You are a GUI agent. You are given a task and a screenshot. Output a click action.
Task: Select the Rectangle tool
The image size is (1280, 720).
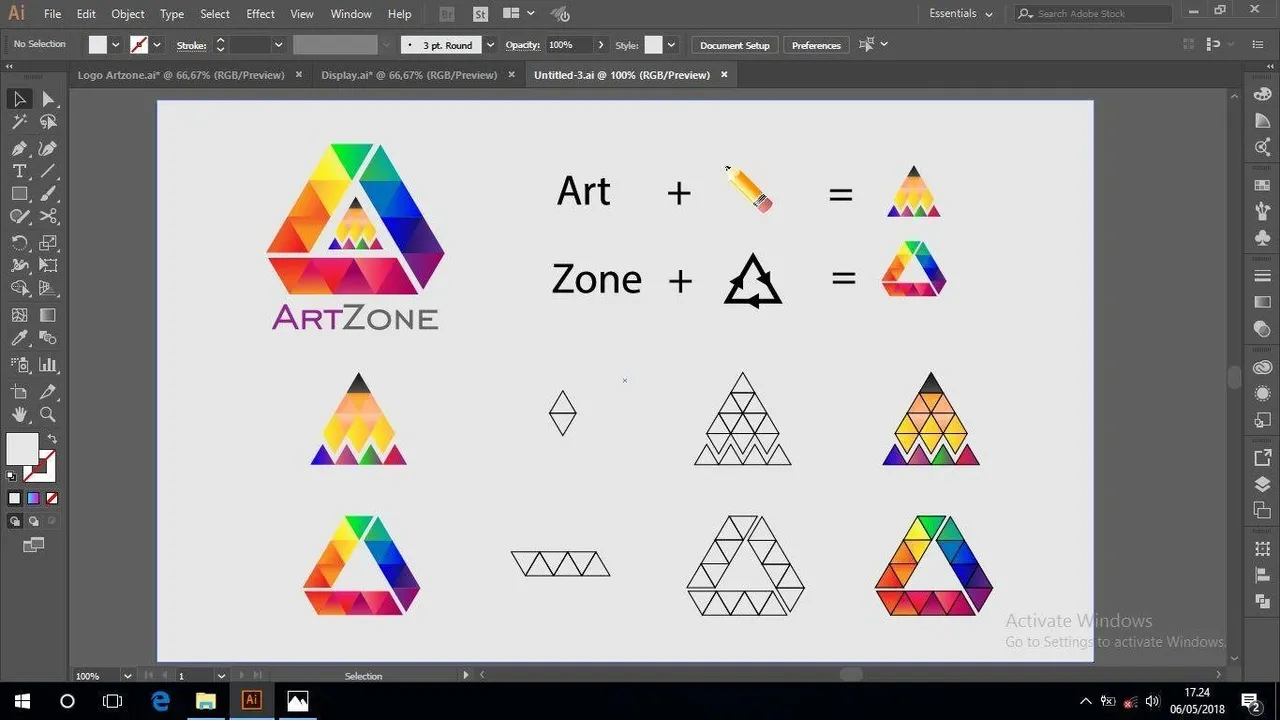point(19,194)
